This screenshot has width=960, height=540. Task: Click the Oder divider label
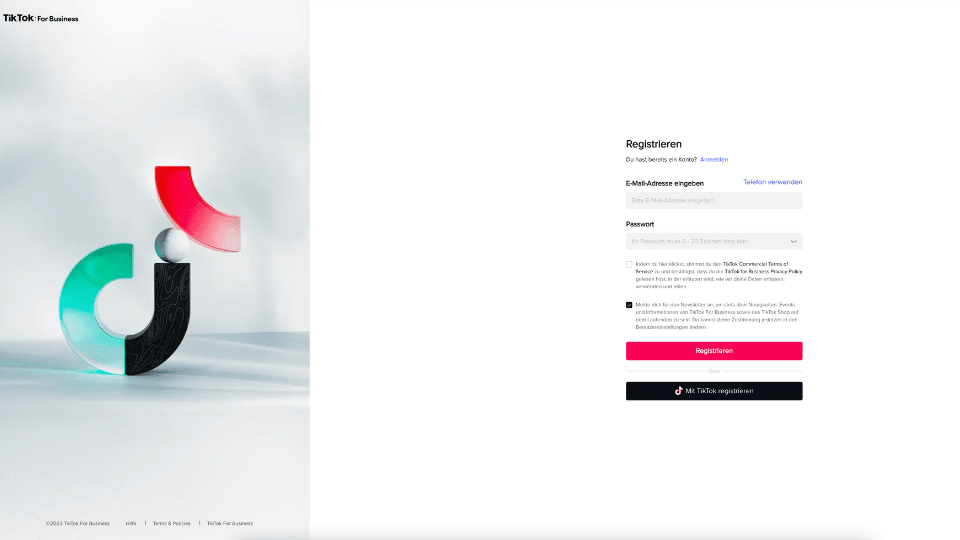point(714,371)
